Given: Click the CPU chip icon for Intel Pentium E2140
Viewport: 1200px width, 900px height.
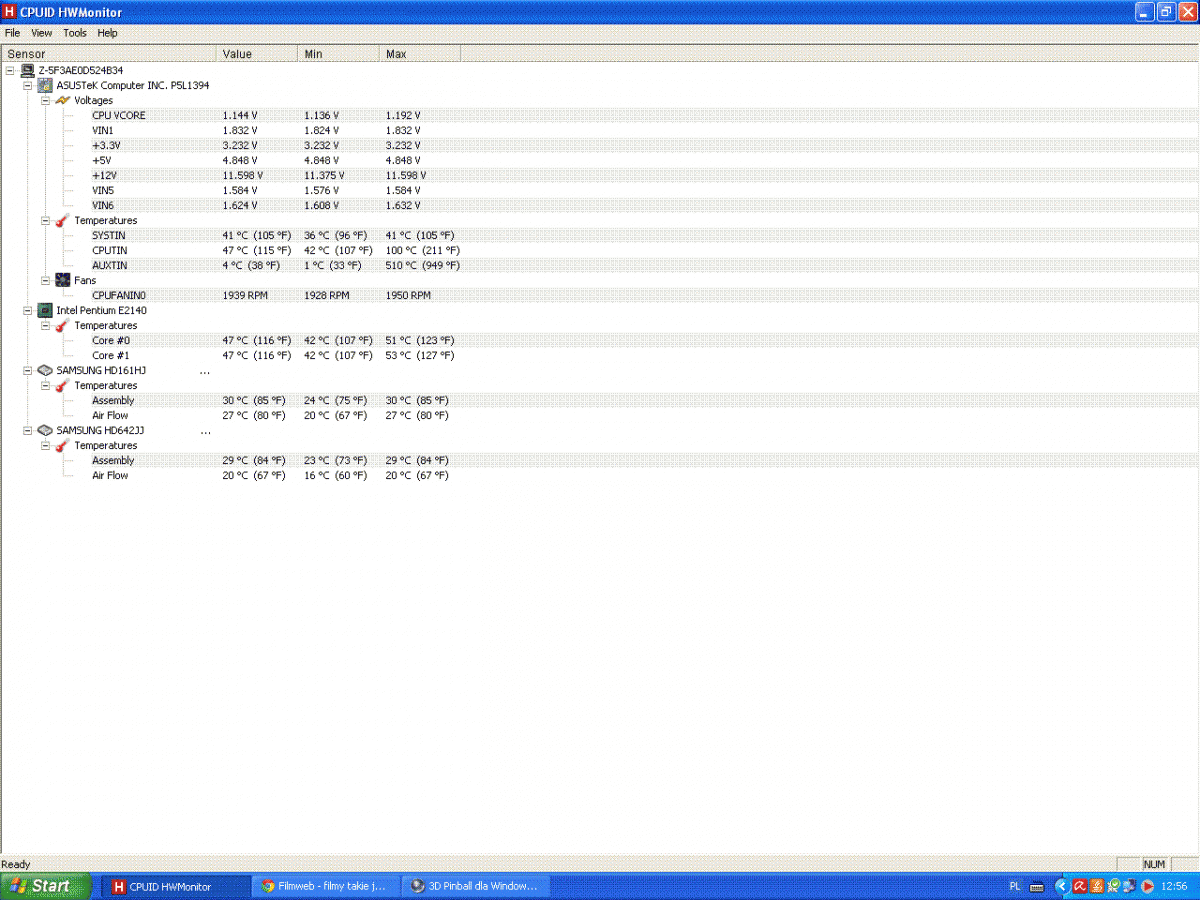Looking at the screenshot, I should [45, 310].
